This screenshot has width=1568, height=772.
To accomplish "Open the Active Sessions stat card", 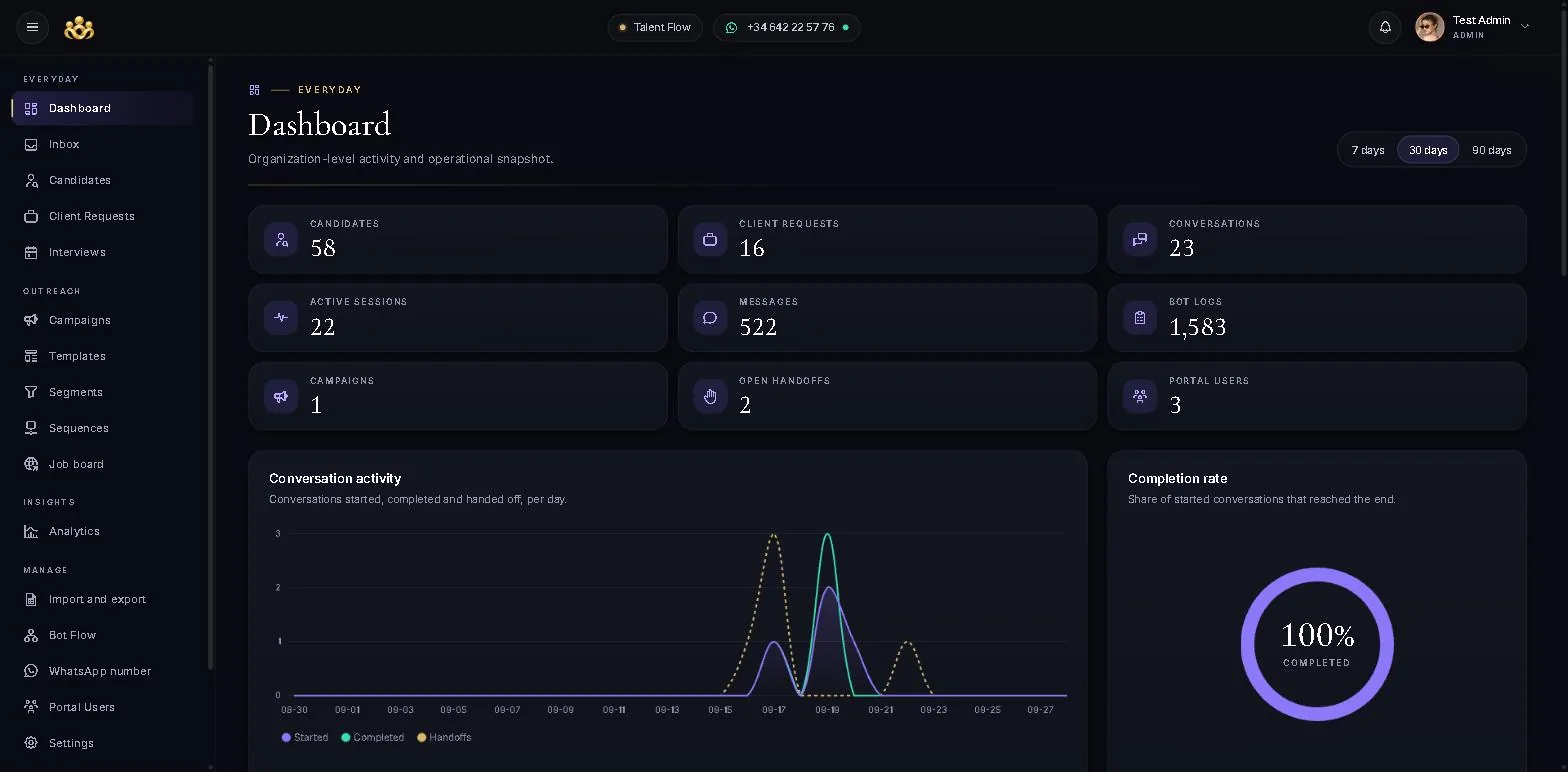I will coord(458,317).
